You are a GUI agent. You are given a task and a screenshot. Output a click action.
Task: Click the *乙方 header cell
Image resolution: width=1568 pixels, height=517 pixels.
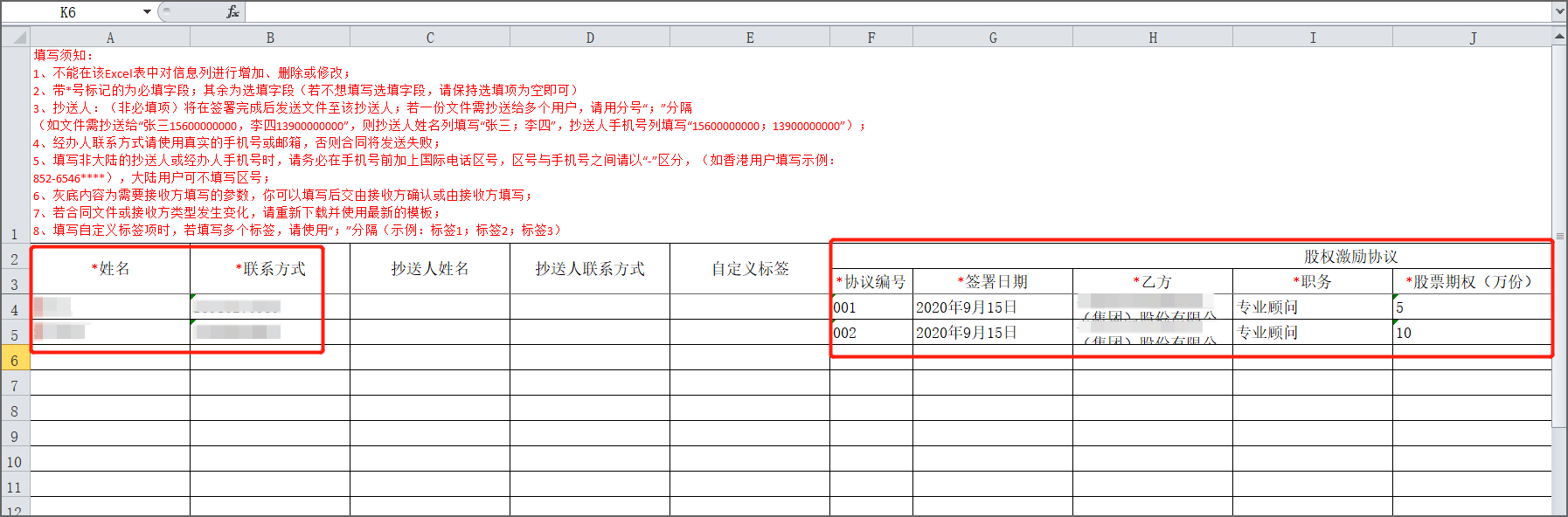point(1153,281)
